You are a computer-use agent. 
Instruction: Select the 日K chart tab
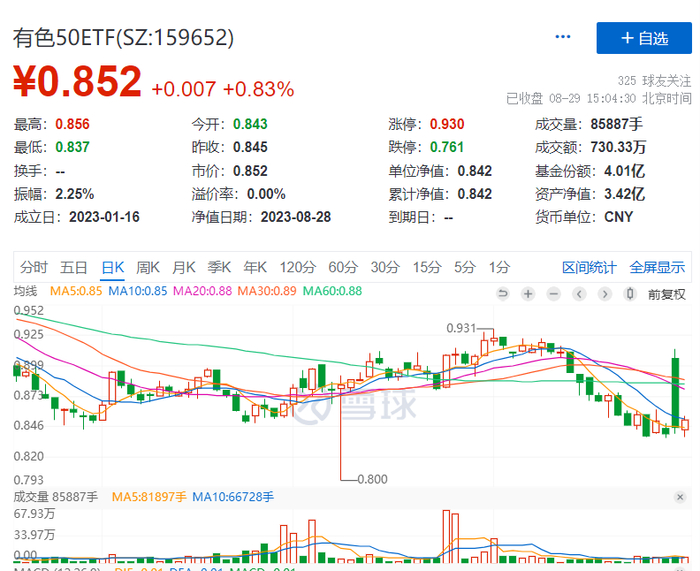click(112, 267)
